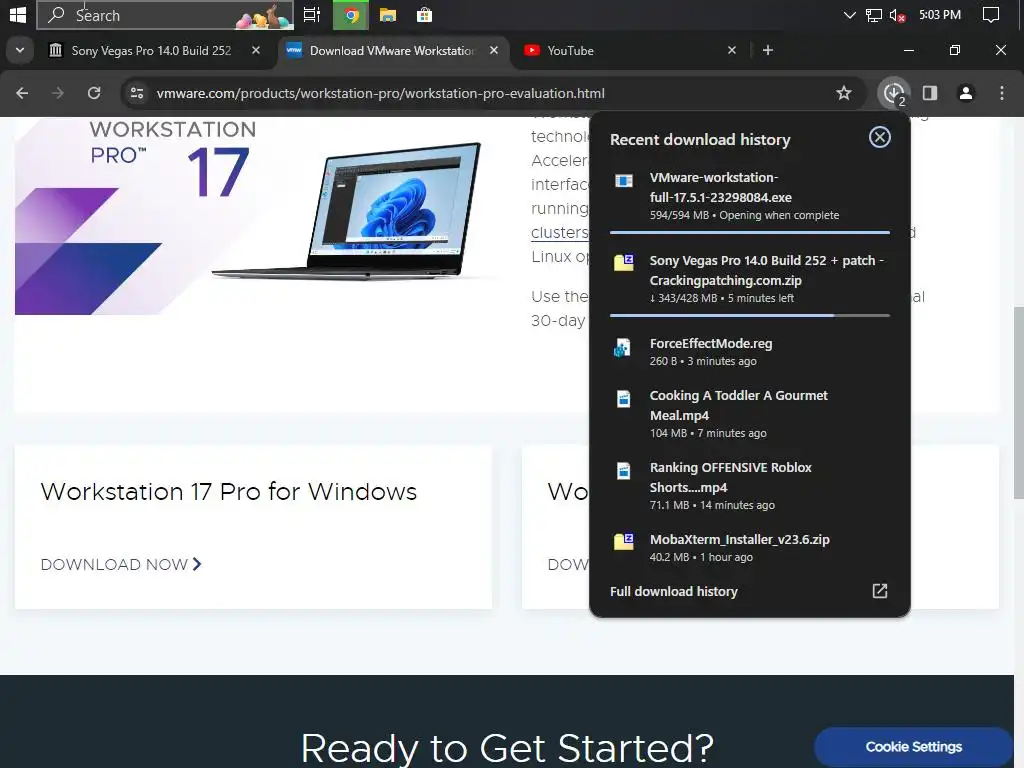Screen dimensions: 1024x768
Task: Click the vmware.com address bar URL
Action: (381, 93)
